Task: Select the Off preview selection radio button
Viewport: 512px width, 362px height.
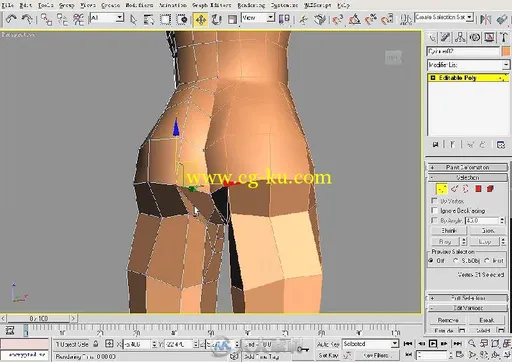Action: 431,260
